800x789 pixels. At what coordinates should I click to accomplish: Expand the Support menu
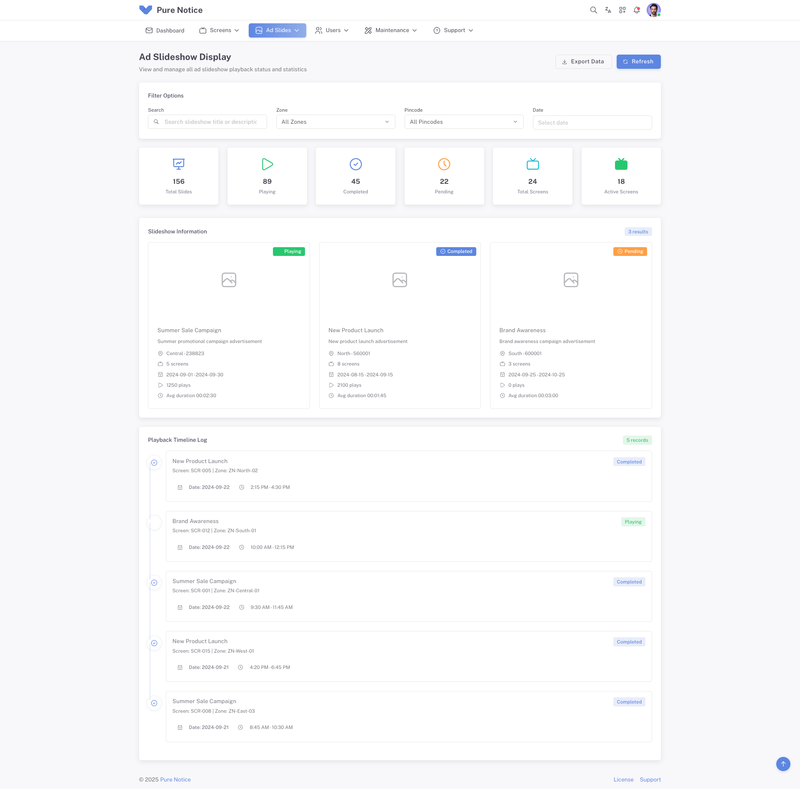click(x=453, y=31)
